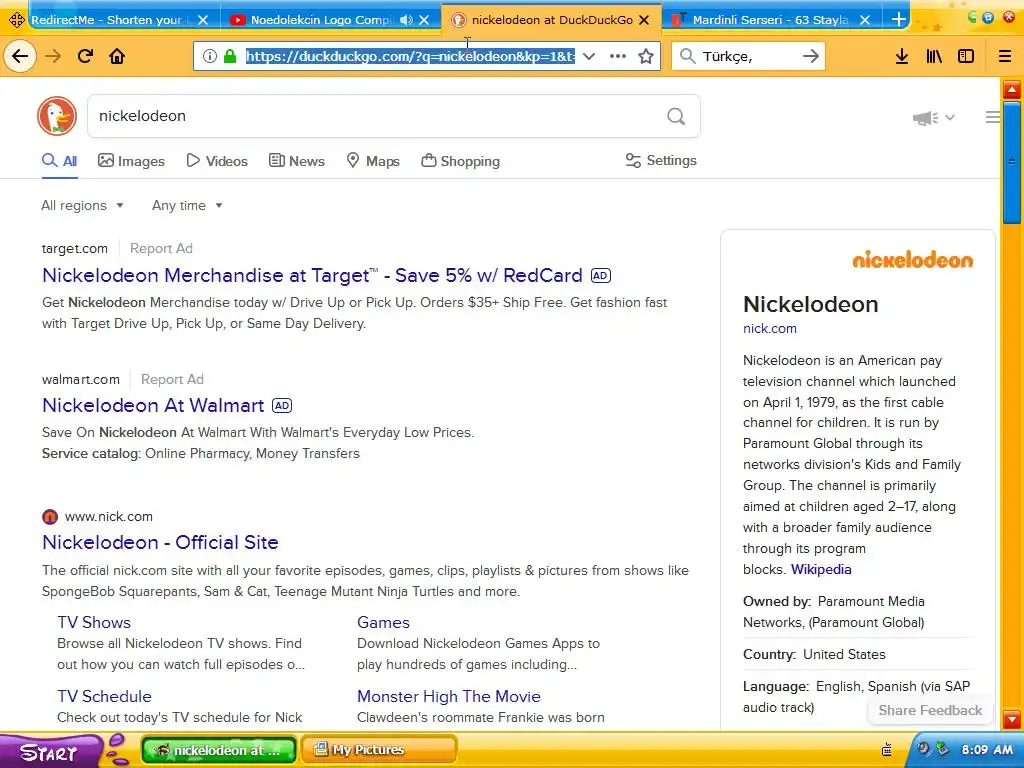Screen dimensions: 1024x768
Task: Bookmark this page with the star
Action: pos(646,56)
